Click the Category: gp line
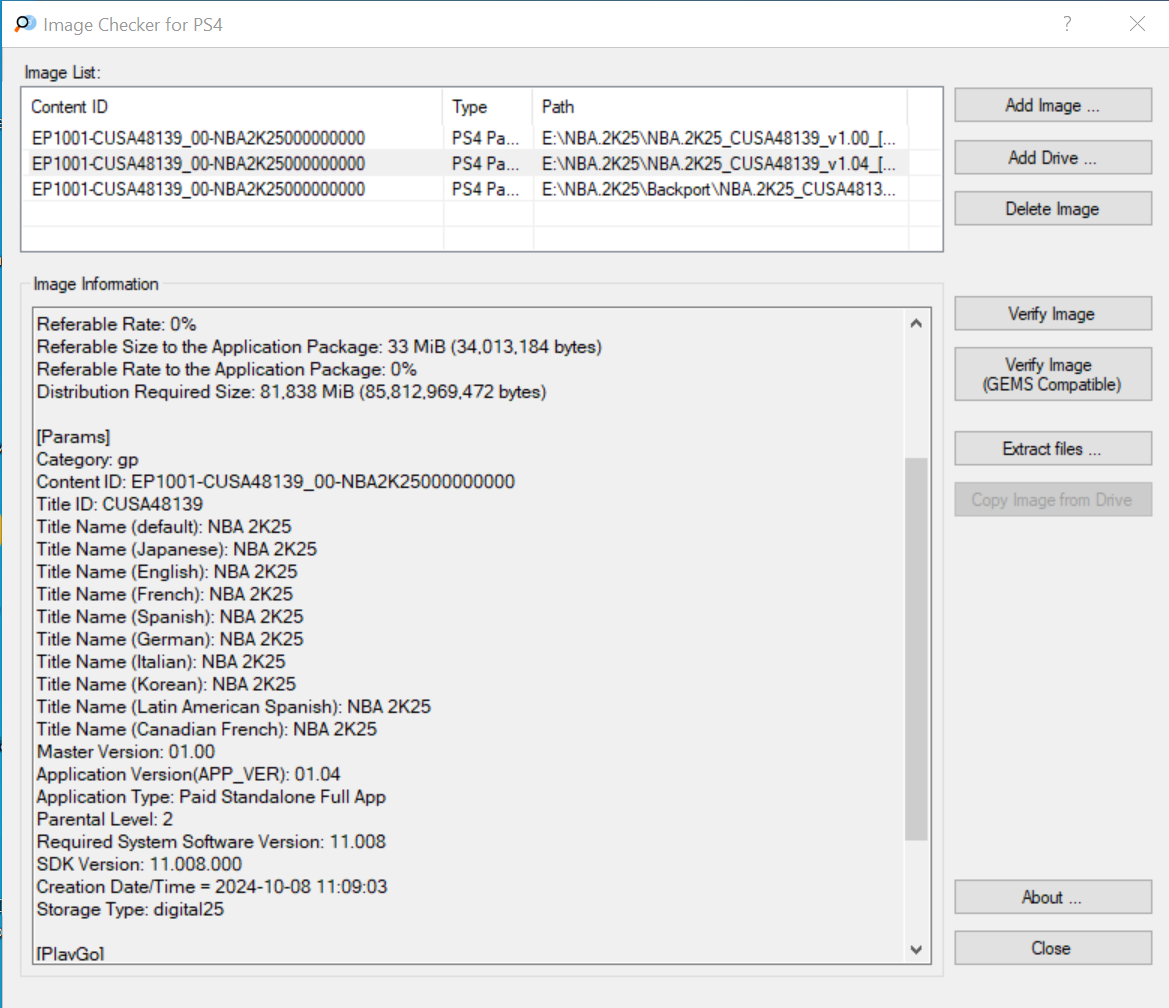The image size is (1169, 1008). pos(88,459)
